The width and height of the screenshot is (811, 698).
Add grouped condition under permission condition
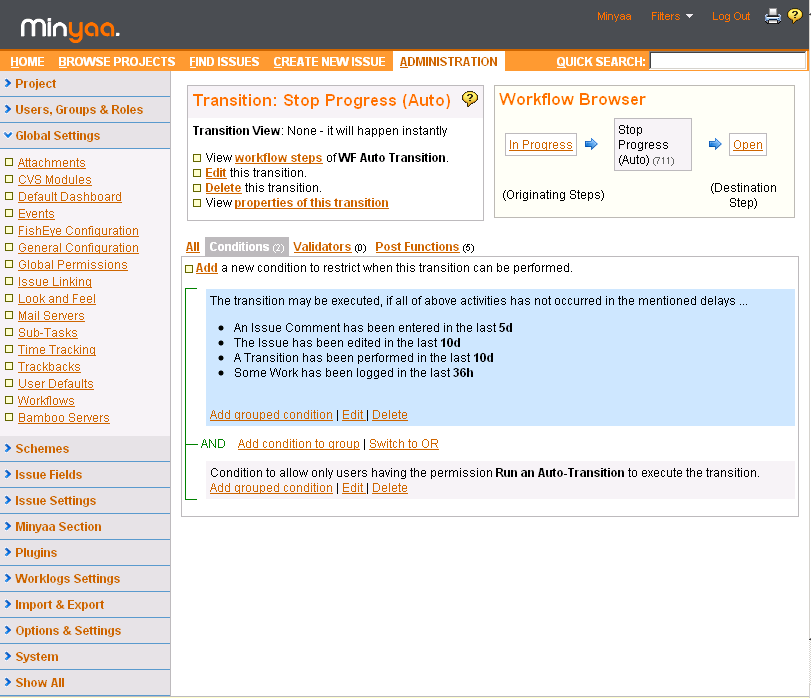coord(271,488)
